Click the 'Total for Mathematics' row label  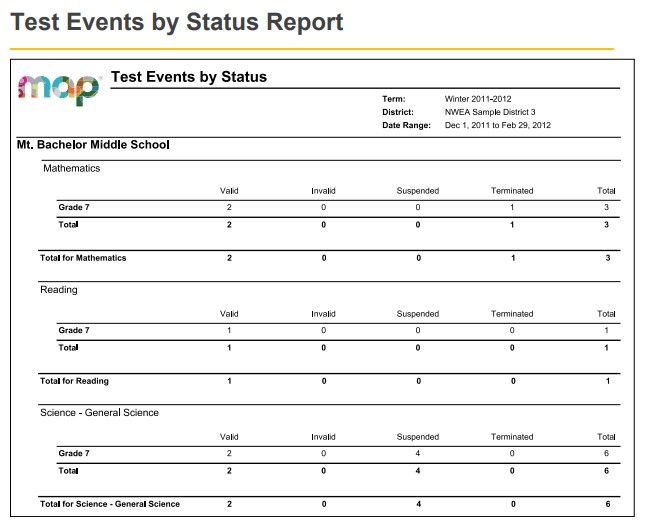(x=83, y=258)
